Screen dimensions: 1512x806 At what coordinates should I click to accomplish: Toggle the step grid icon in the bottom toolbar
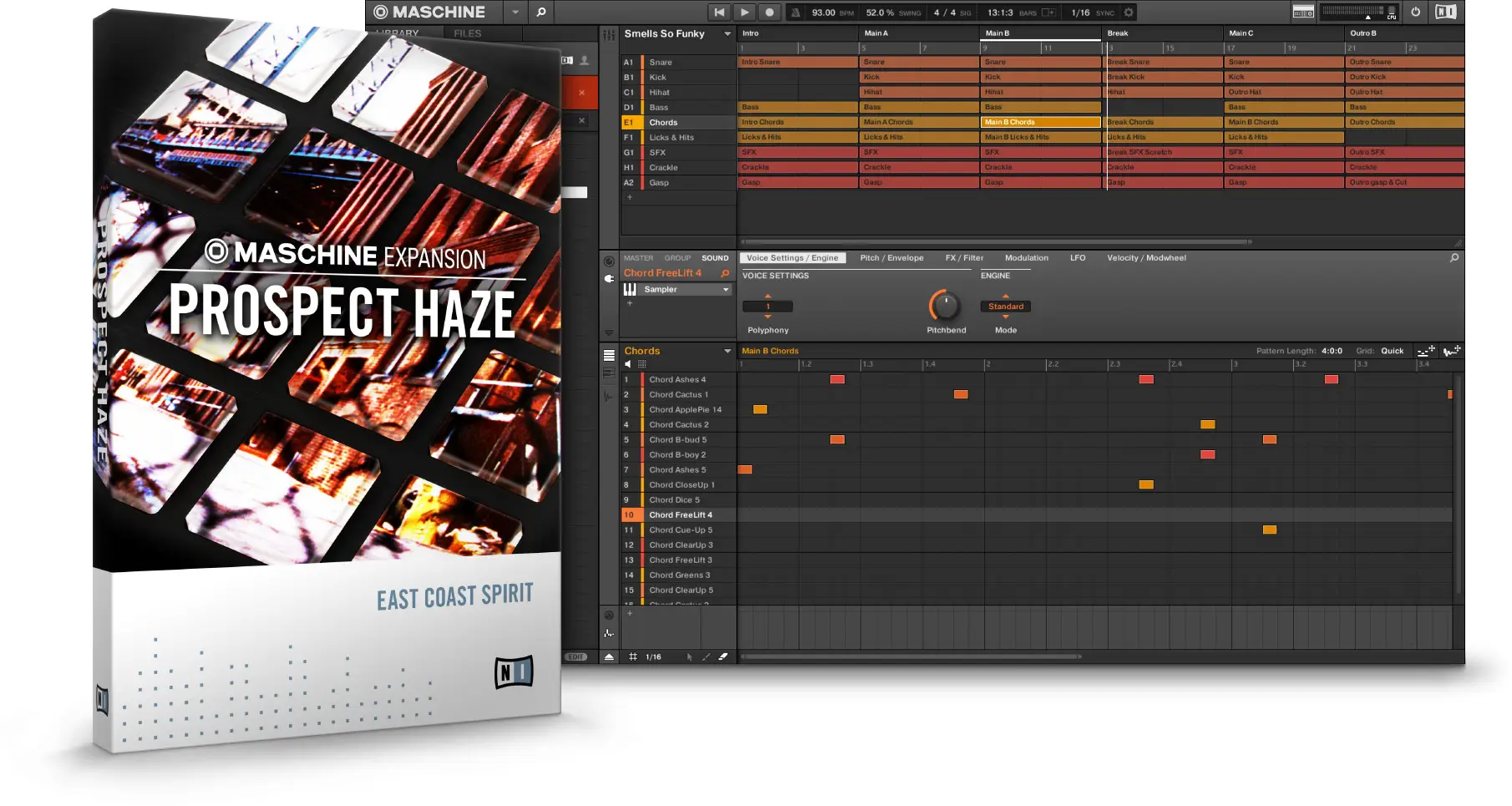tap(633, 657)
